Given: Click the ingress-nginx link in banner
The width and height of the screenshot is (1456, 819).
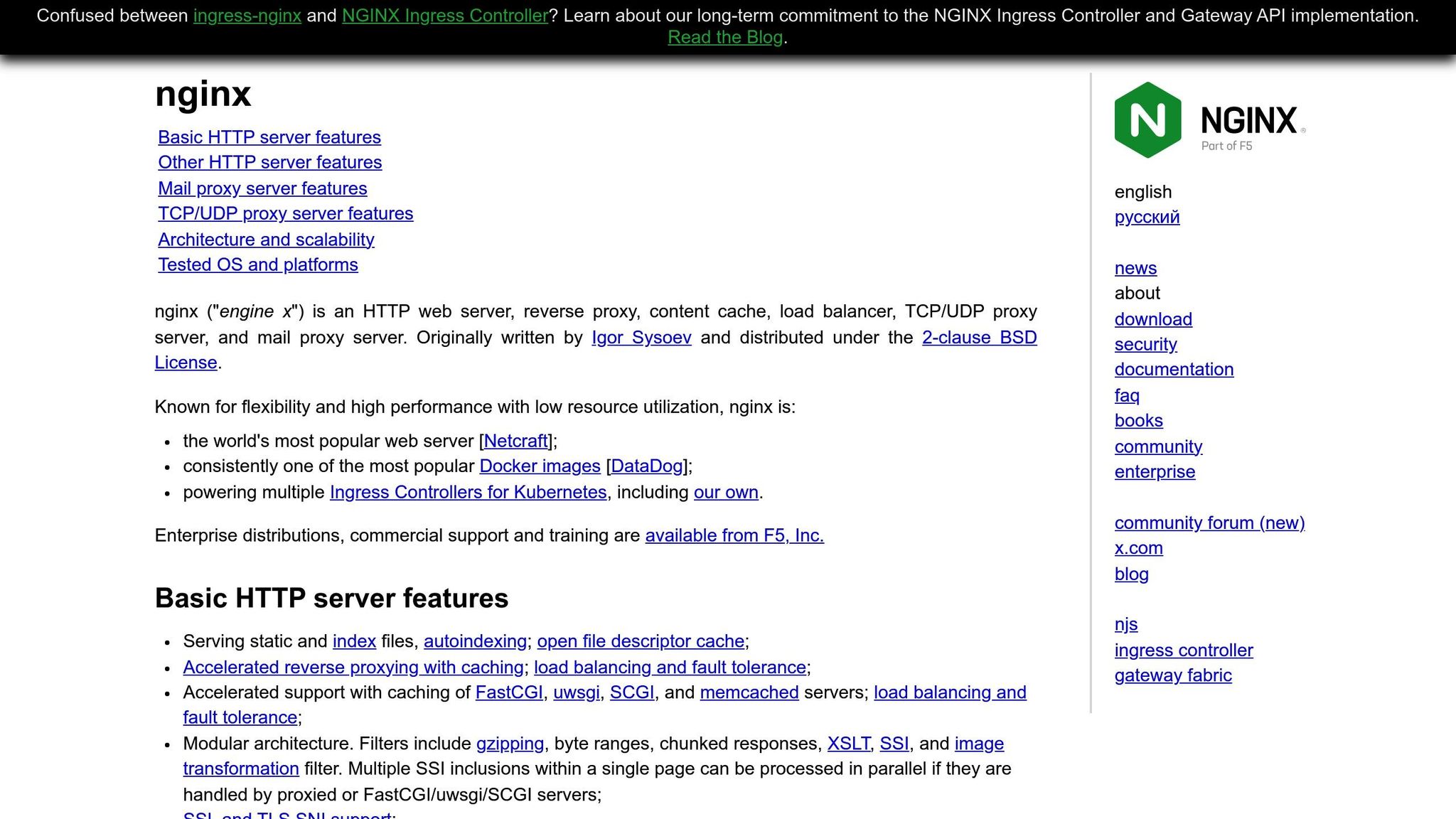Looking at the screenshot, I should tap(246, 15).
